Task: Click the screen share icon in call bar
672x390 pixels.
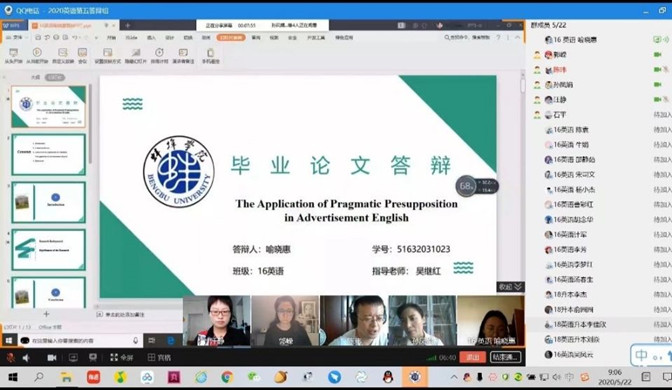Action: click(x=73, y=357)
